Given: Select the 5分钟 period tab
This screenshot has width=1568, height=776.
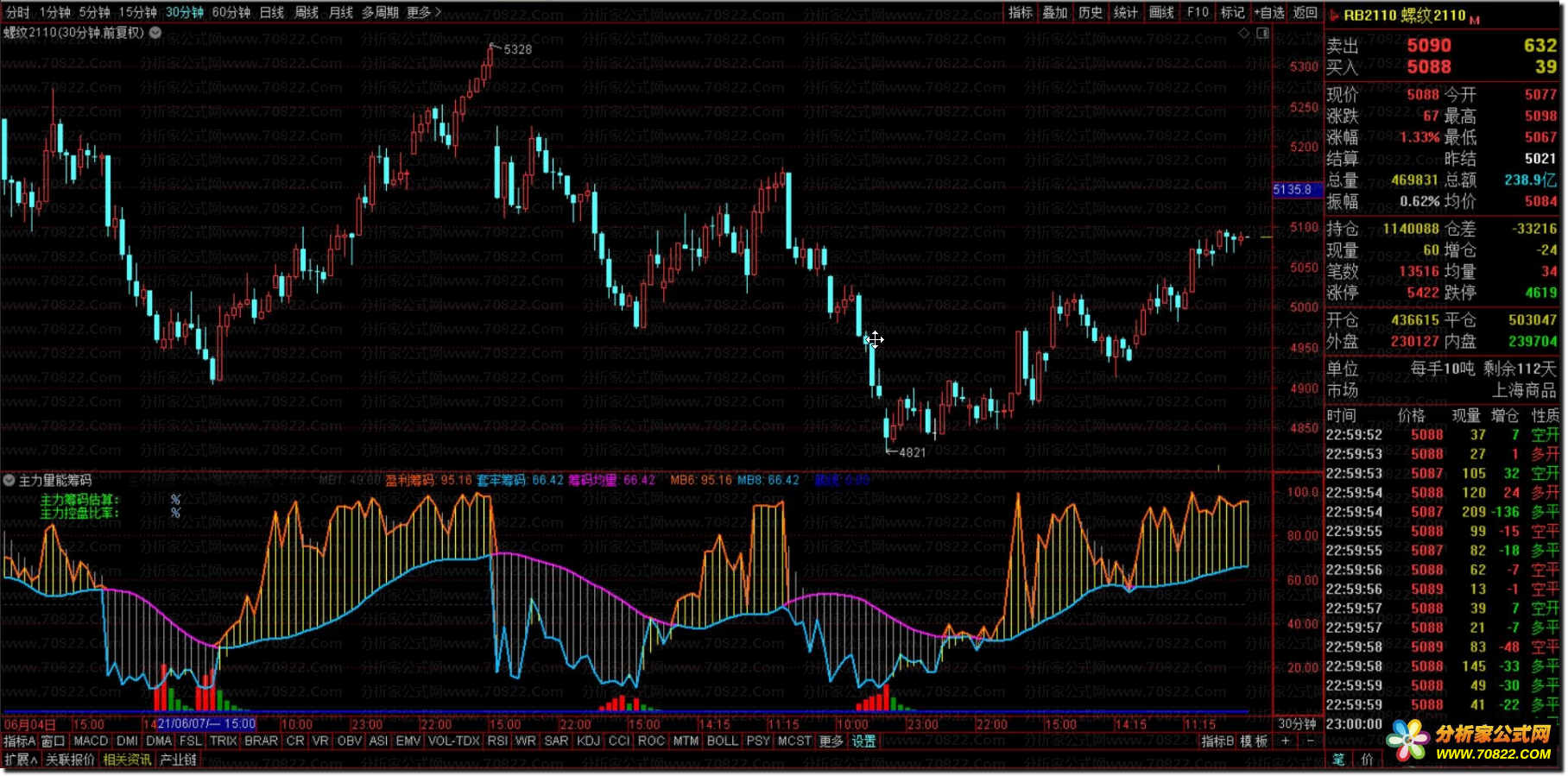Looking at the screenshot, I should pos(94,12).
